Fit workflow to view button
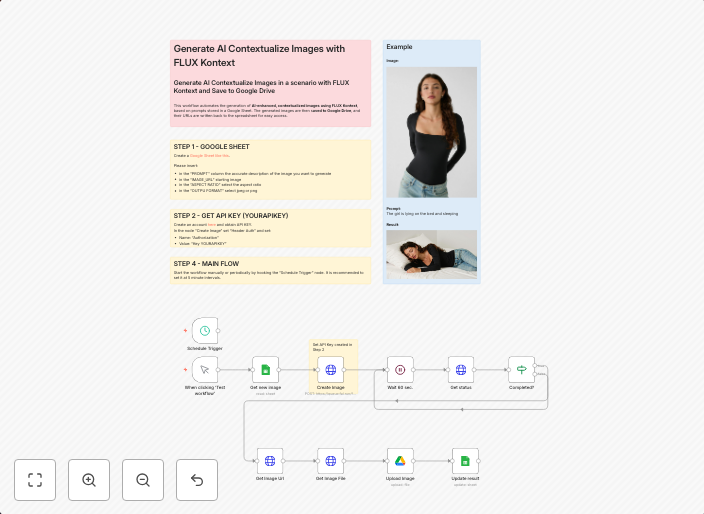The image size is (704, 514). pyautogui.click(x=35, y=480)
